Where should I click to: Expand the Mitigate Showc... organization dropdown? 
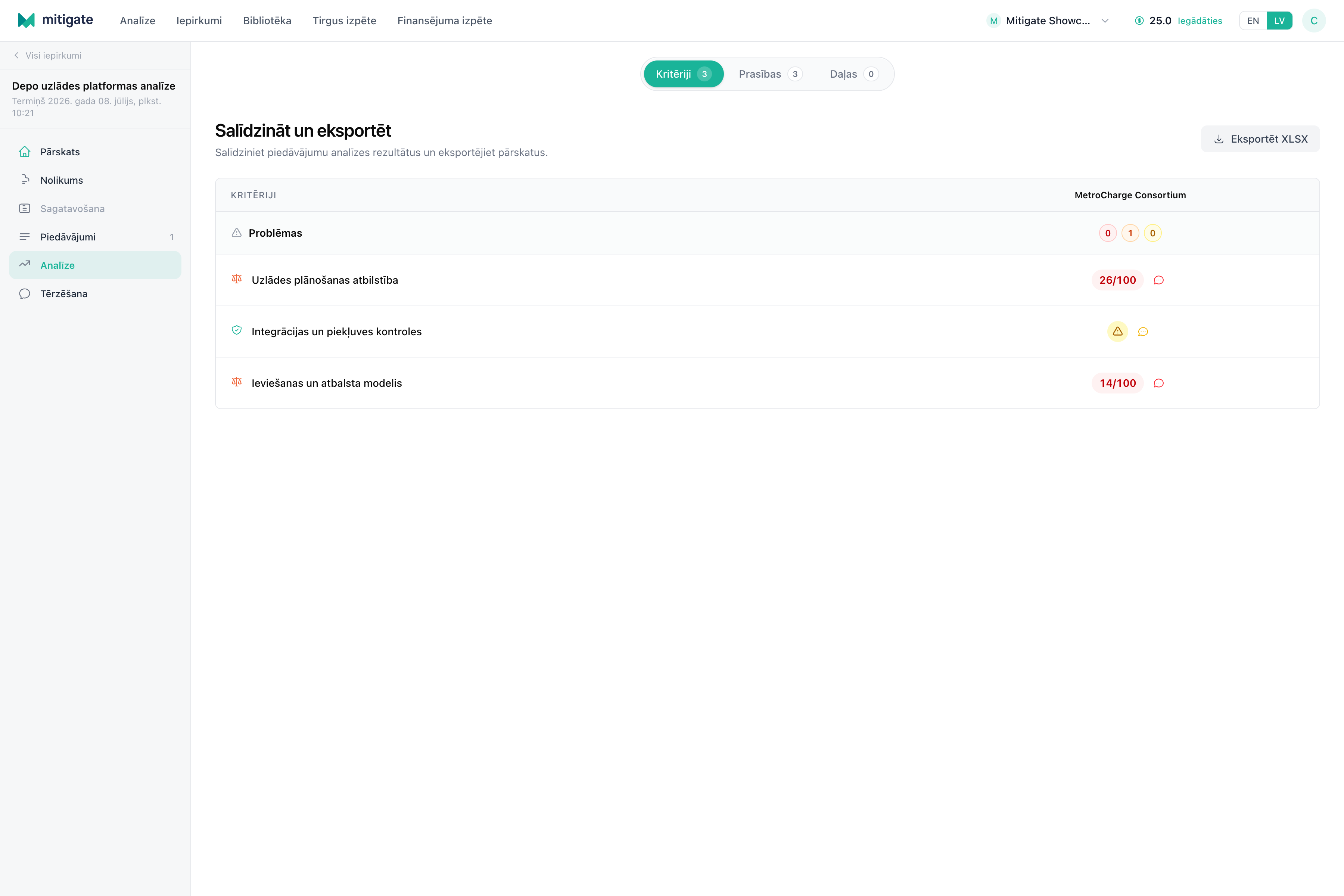point(1048,21)
